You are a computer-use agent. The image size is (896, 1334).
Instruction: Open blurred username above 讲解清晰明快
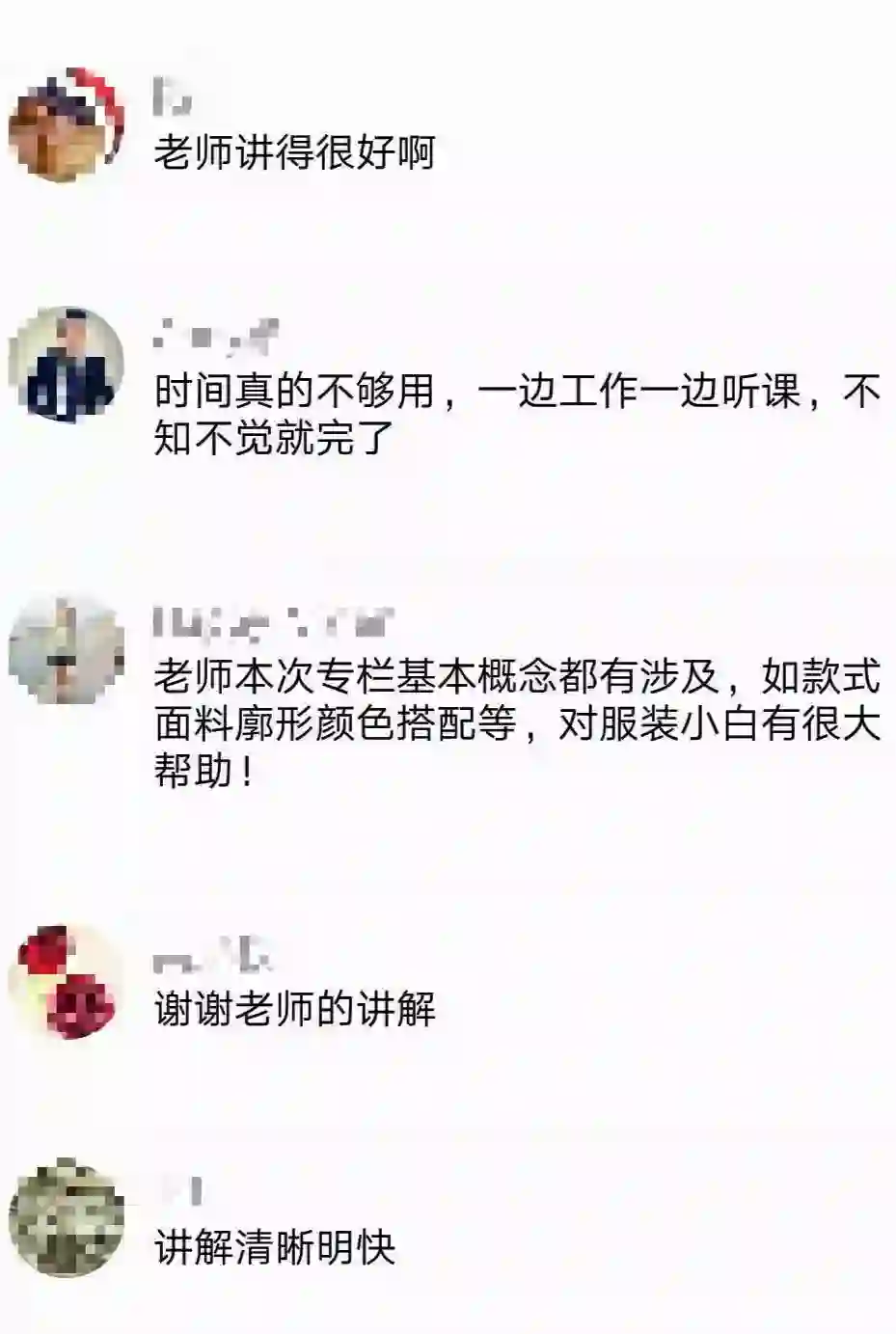(x=178, y=1192)
